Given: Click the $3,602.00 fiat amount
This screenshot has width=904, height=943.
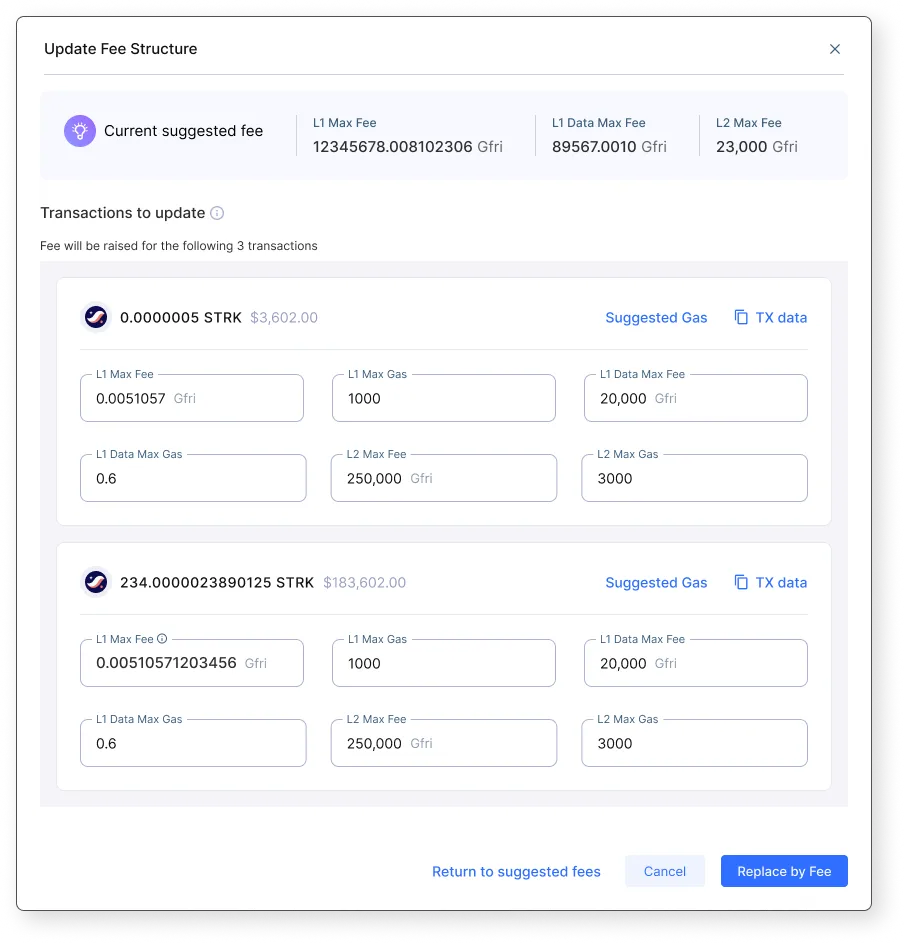Looking at the screenshot, I should pos(284,318).
